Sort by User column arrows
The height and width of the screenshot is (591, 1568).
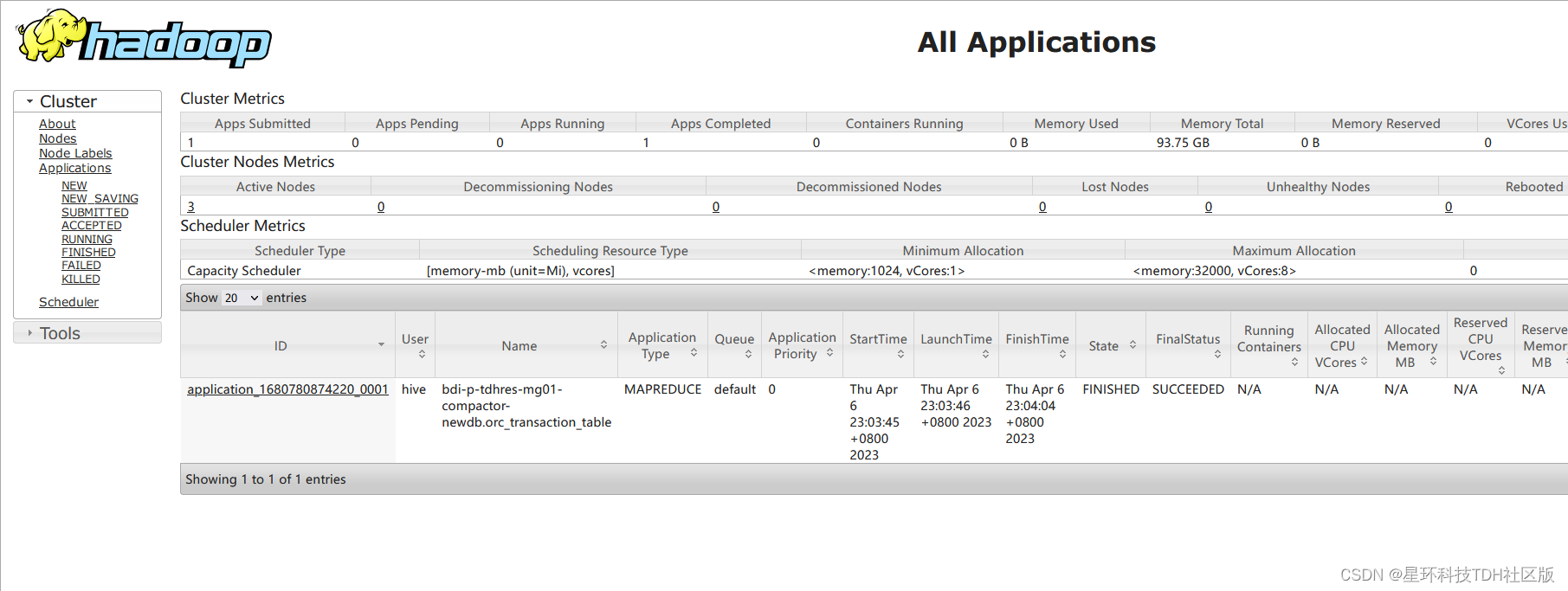[422, 354]
